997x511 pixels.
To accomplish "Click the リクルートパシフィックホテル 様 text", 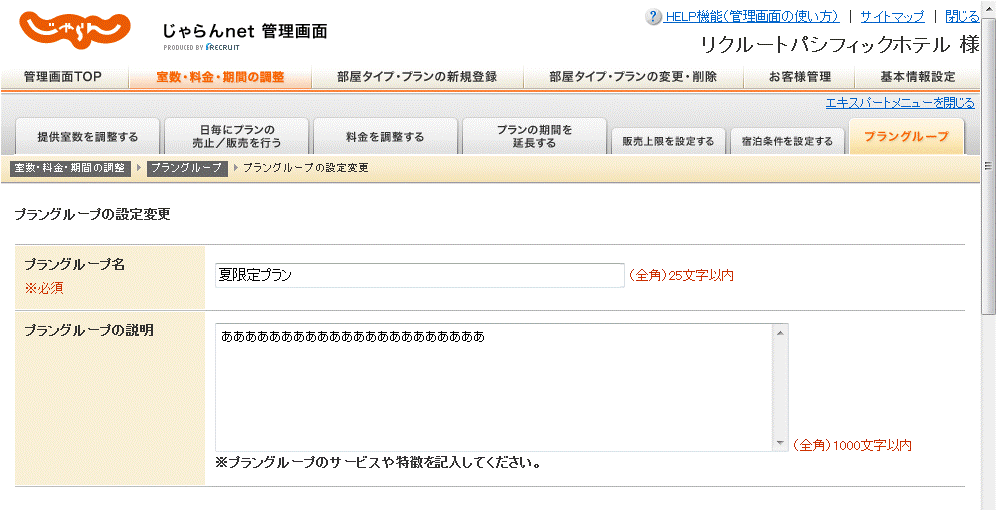I will (x=839, y=44).
